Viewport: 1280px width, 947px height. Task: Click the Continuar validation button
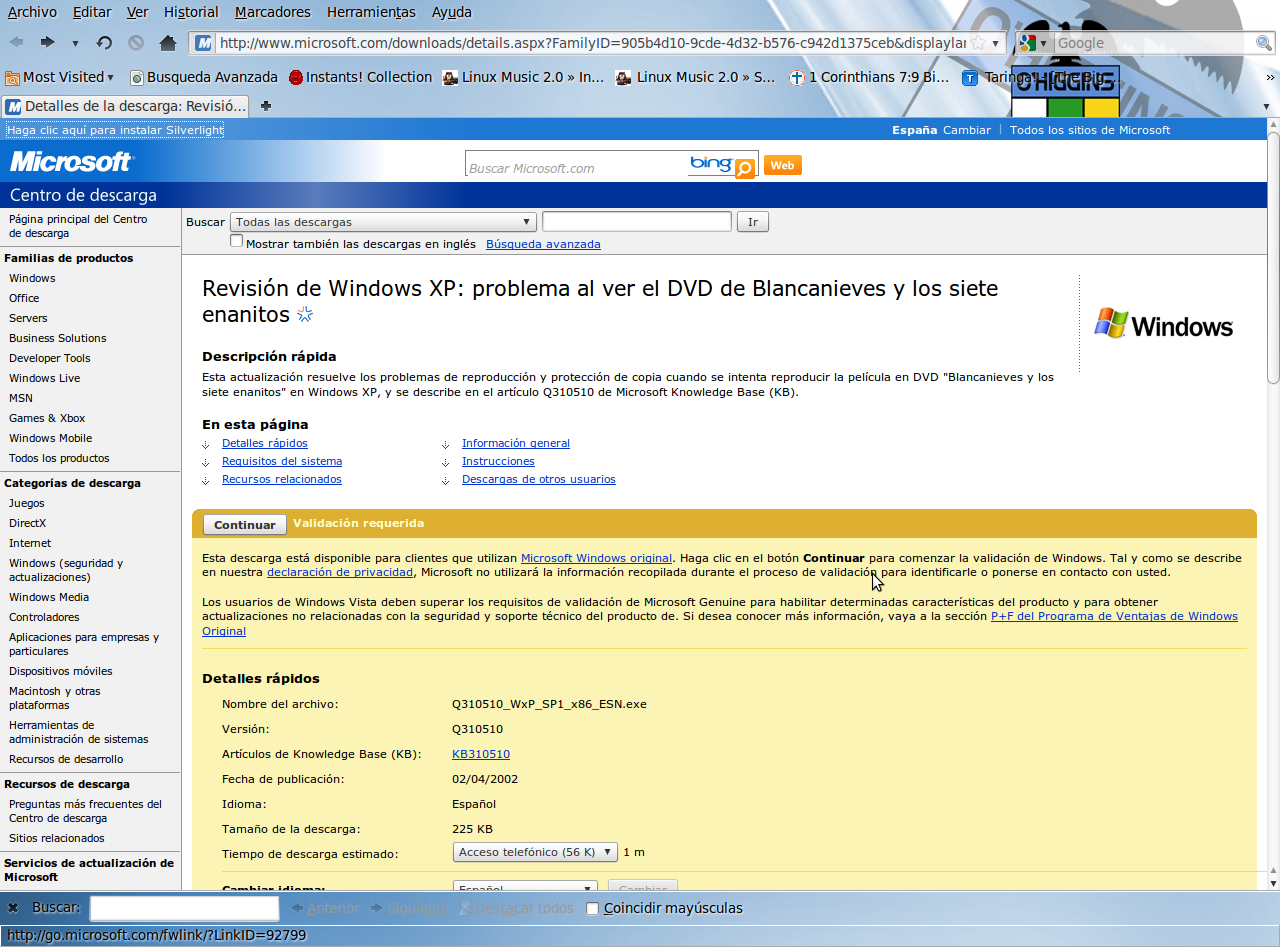point(245,524)
